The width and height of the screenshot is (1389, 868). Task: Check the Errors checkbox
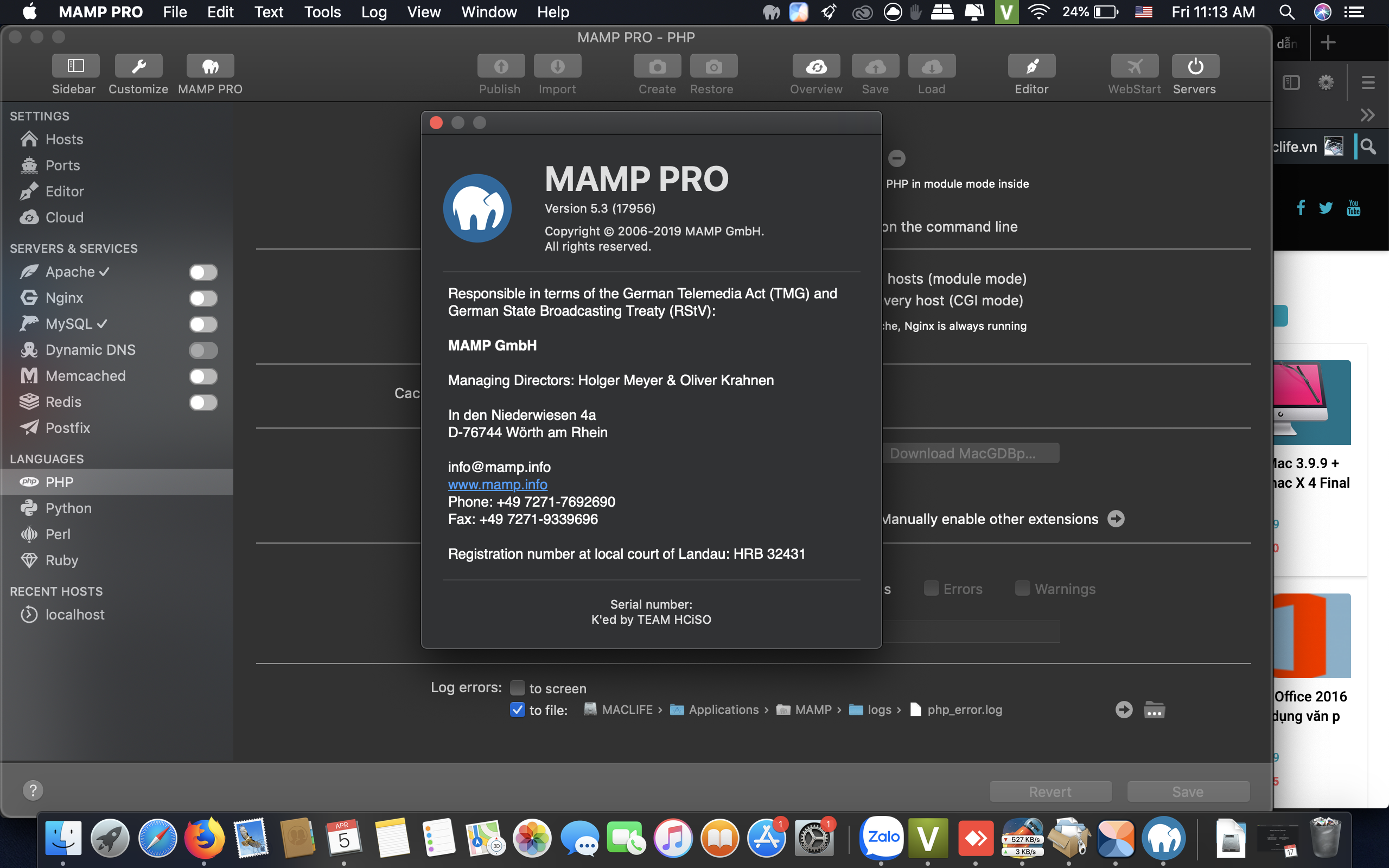click(931, 589)
